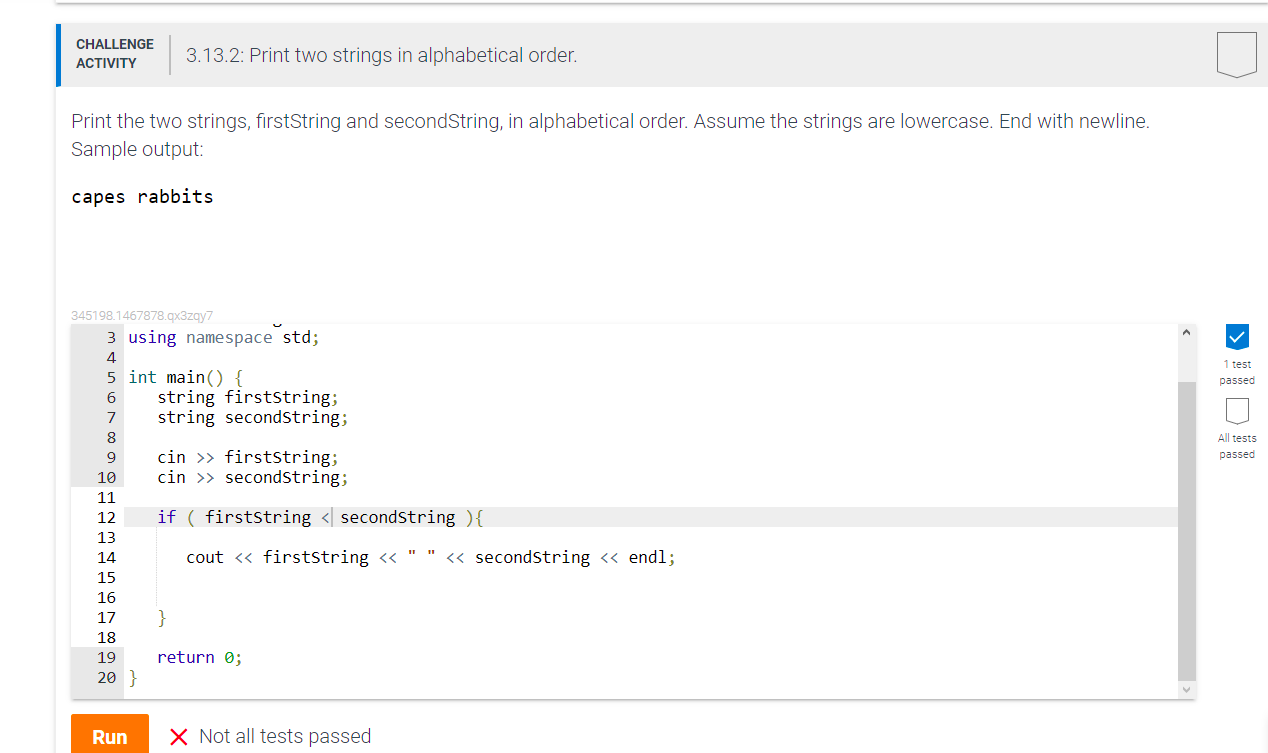Click line number 19 in gutter

tap(106, 657)
